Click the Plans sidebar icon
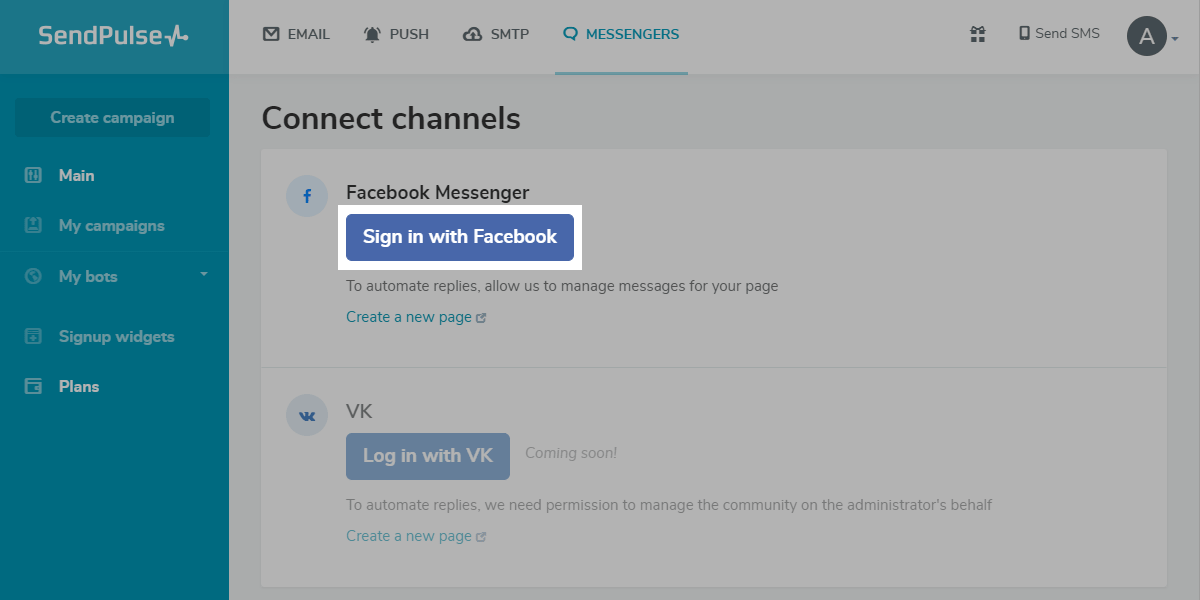This screenshot has width=1200, height=600. click(33, 386)
